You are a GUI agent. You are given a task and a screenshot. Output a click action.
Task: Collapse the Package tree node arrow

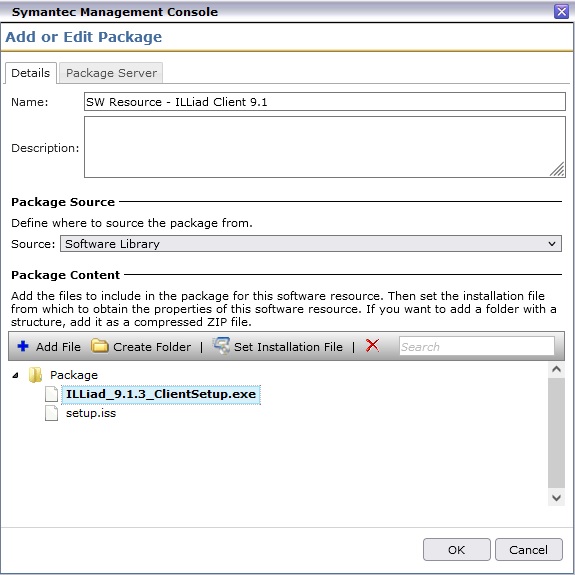(x=15, y=375)
